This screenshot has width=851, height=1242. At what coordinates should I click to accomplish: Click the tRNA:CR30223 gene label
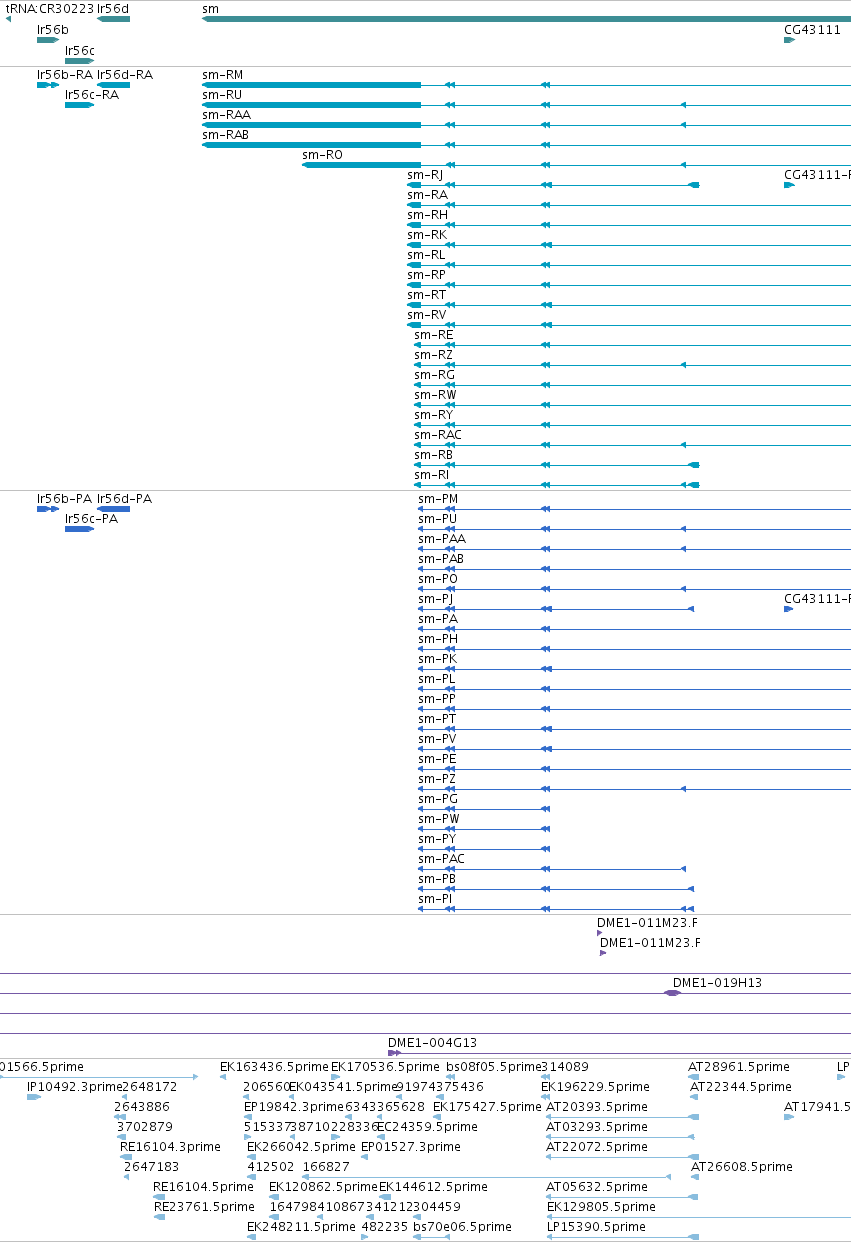[50, 8]
